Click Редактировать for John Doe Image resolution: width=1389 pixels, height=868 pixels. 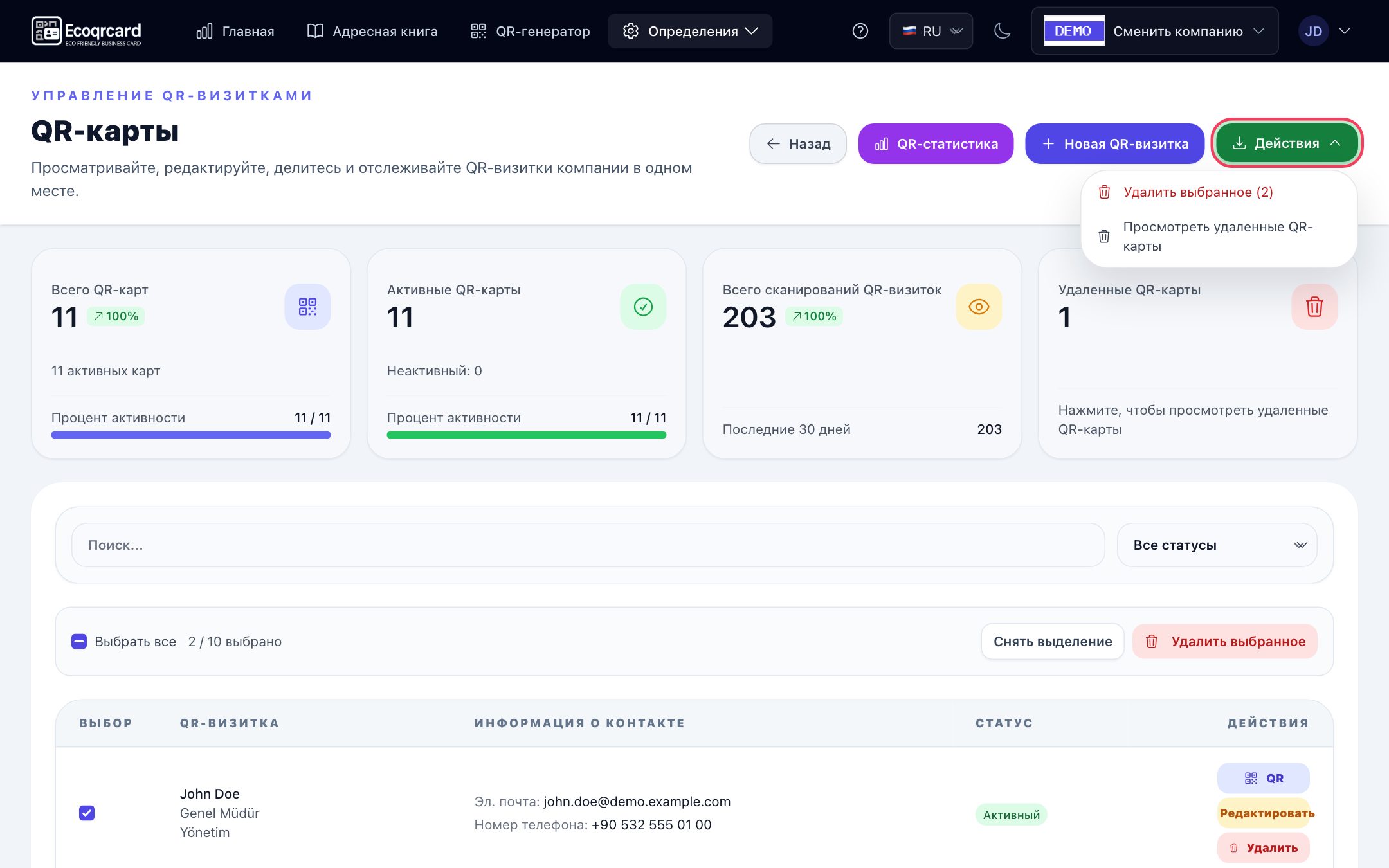click(x=1264, y=813)
